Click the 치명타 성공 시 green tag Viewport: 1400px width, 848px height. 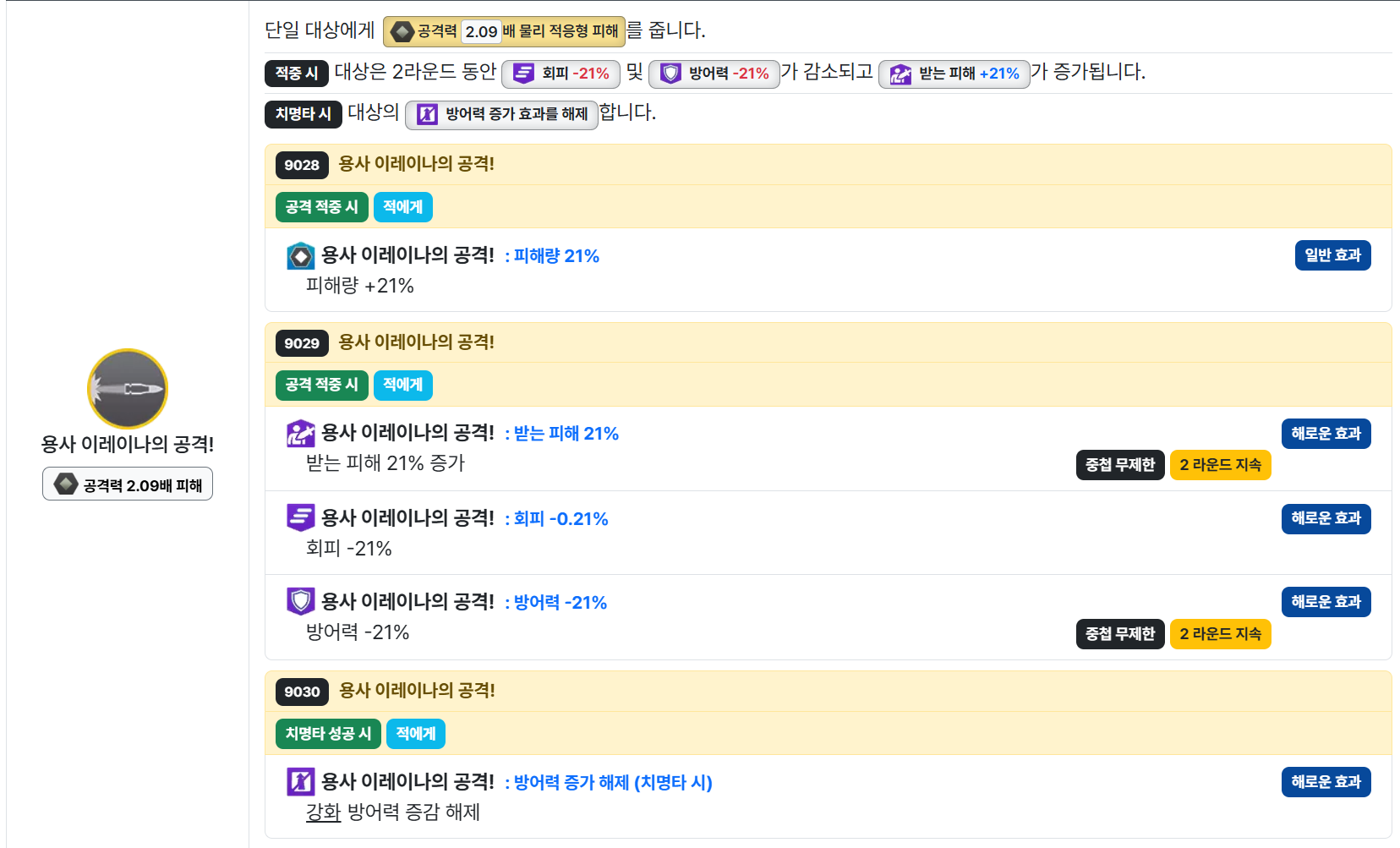click(x=328, y=734)
